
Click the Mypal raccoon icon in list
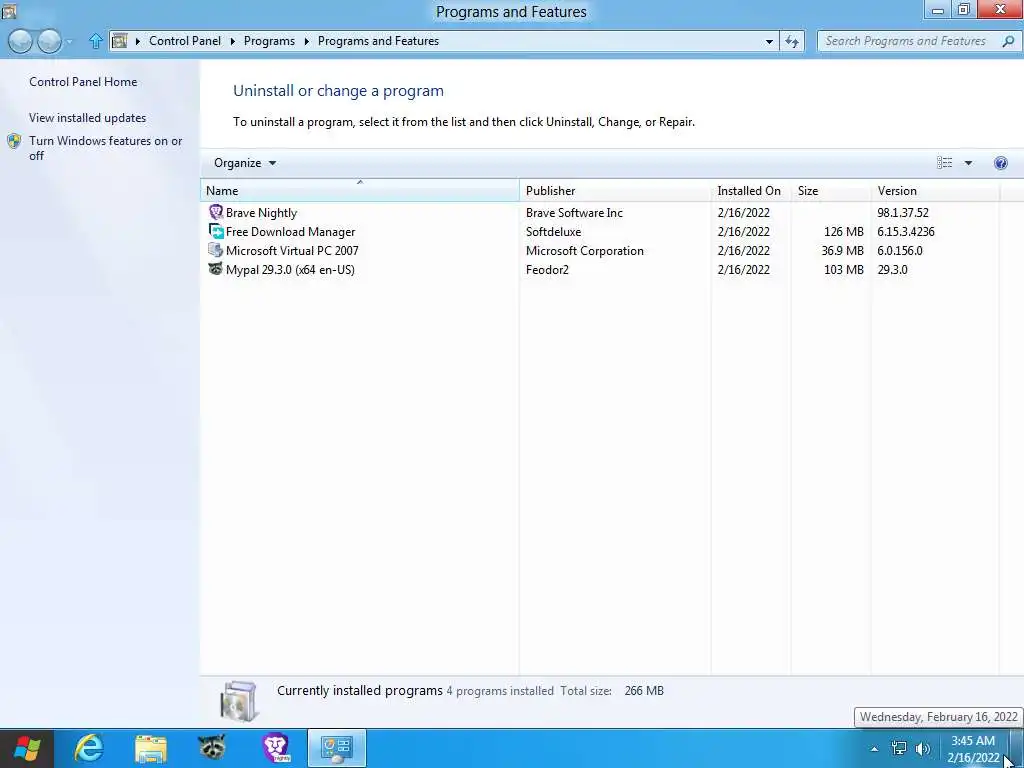[216, 269]
